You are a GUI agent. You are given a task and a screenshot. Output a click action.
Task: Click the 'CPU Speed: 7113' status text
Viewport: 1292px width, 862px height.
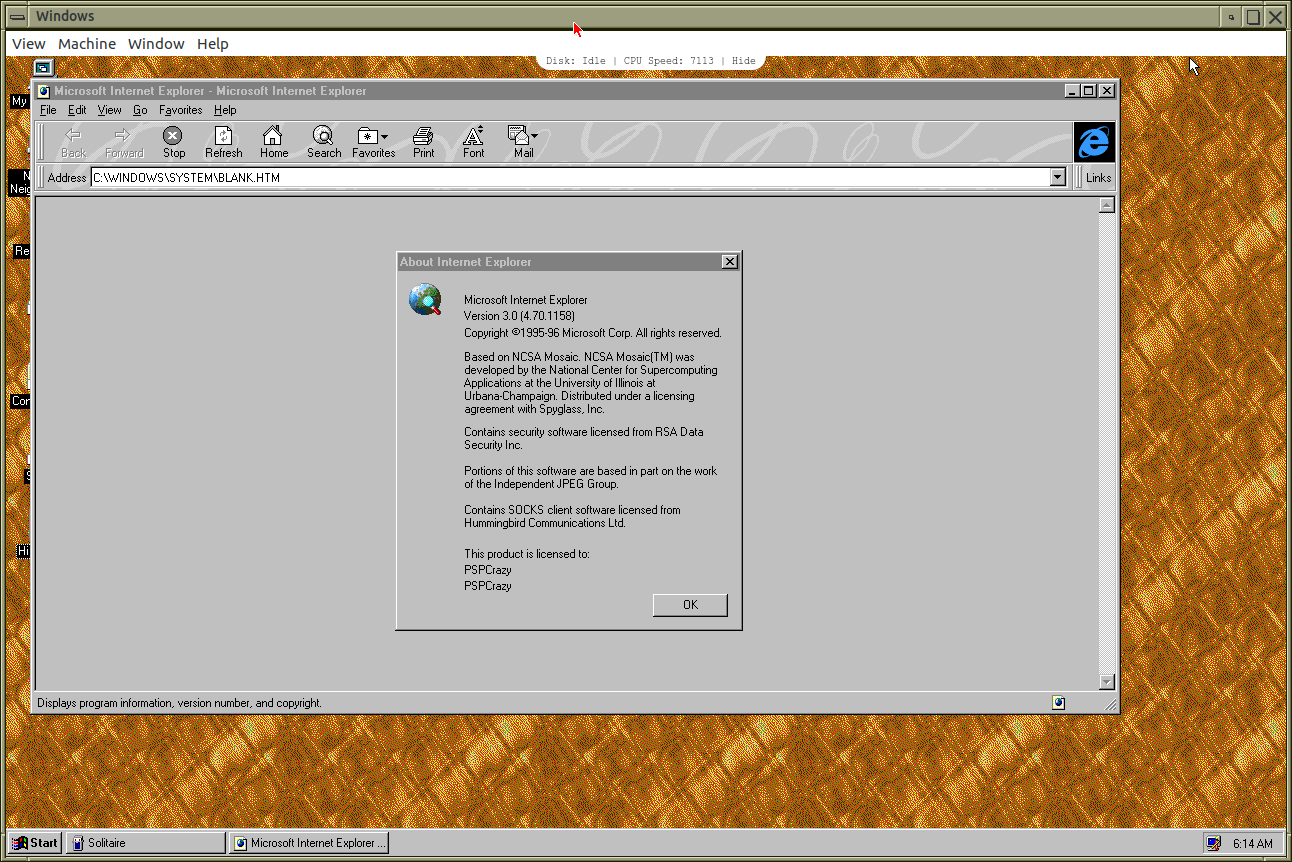pyautogui.click(x=669, y=61)
